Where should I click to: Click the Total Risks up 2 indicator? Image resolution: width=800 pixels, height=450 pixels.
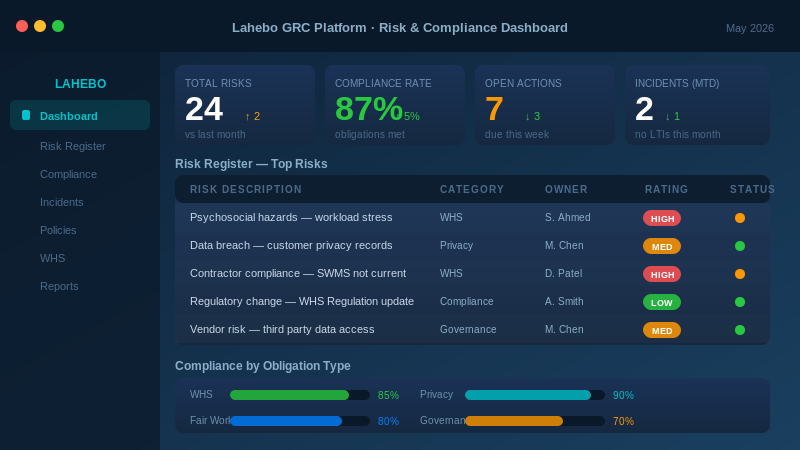(253, 116)
